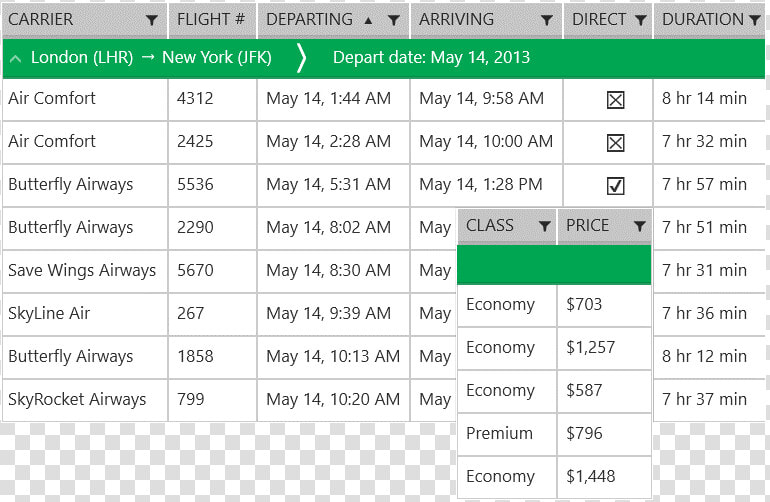Open the CLASS column filter icon
Viewport: 770px width, 502px height.
coord(544,226)
